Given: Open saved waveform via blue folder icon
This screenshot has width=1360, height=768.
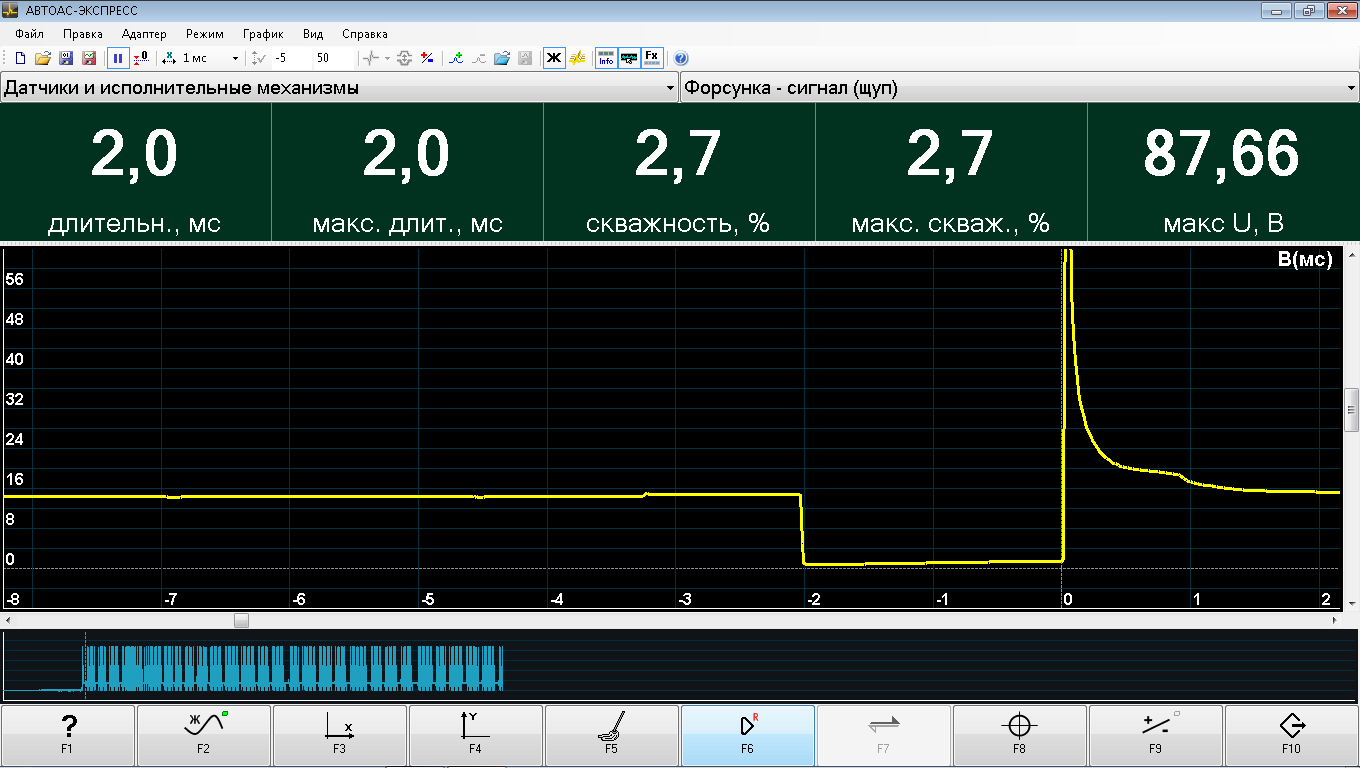Looking at the screenshot, I should click(x=502, y=58).
